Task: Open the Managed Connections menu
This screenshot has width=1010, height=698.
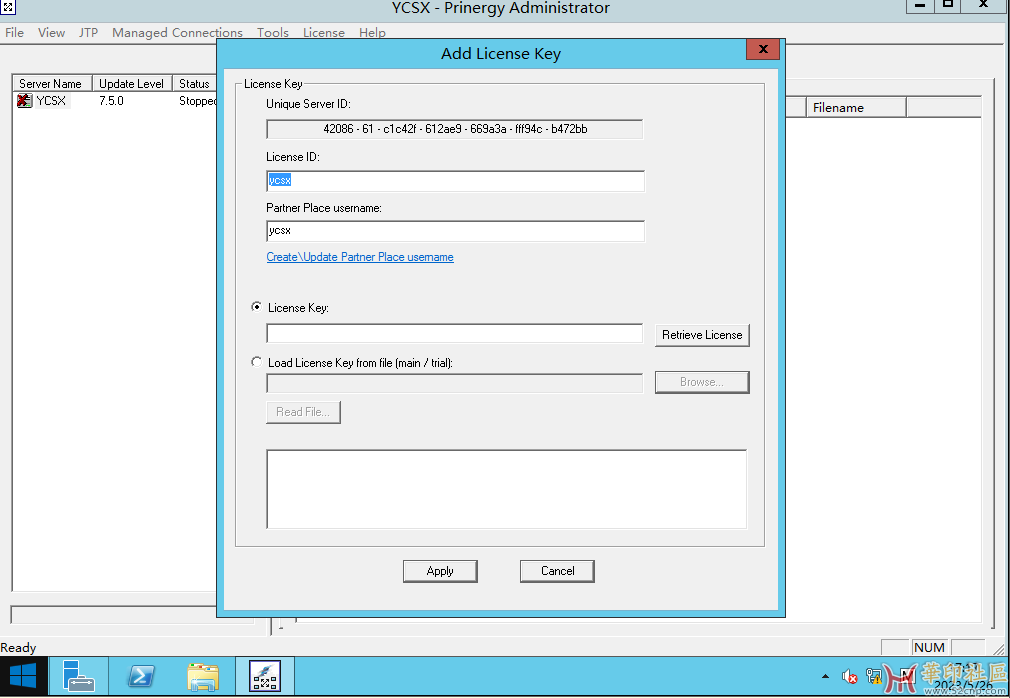Action: click(177, 32)
